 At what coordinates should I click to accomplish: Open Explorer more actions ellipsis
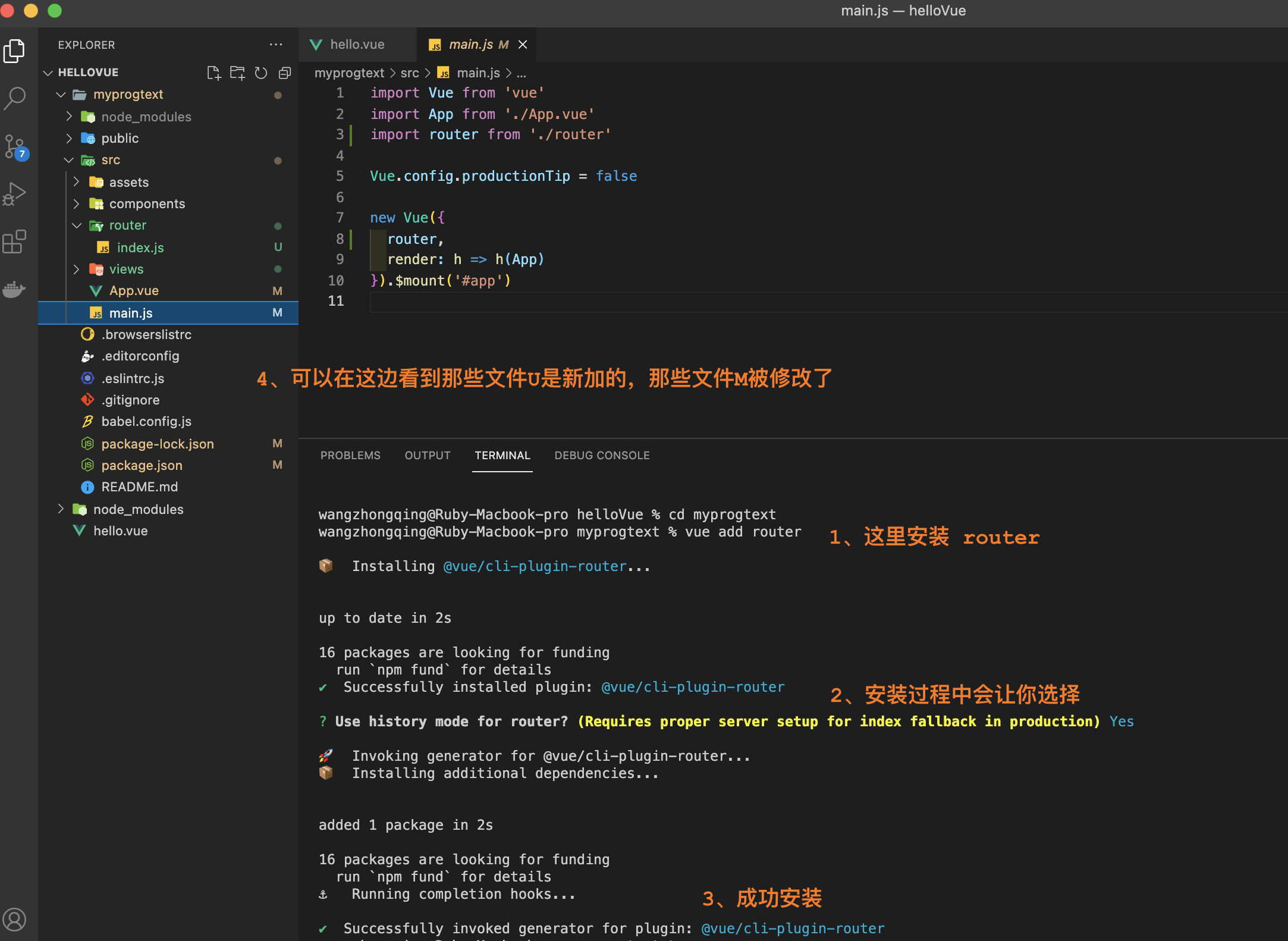[x=276, y=45]
